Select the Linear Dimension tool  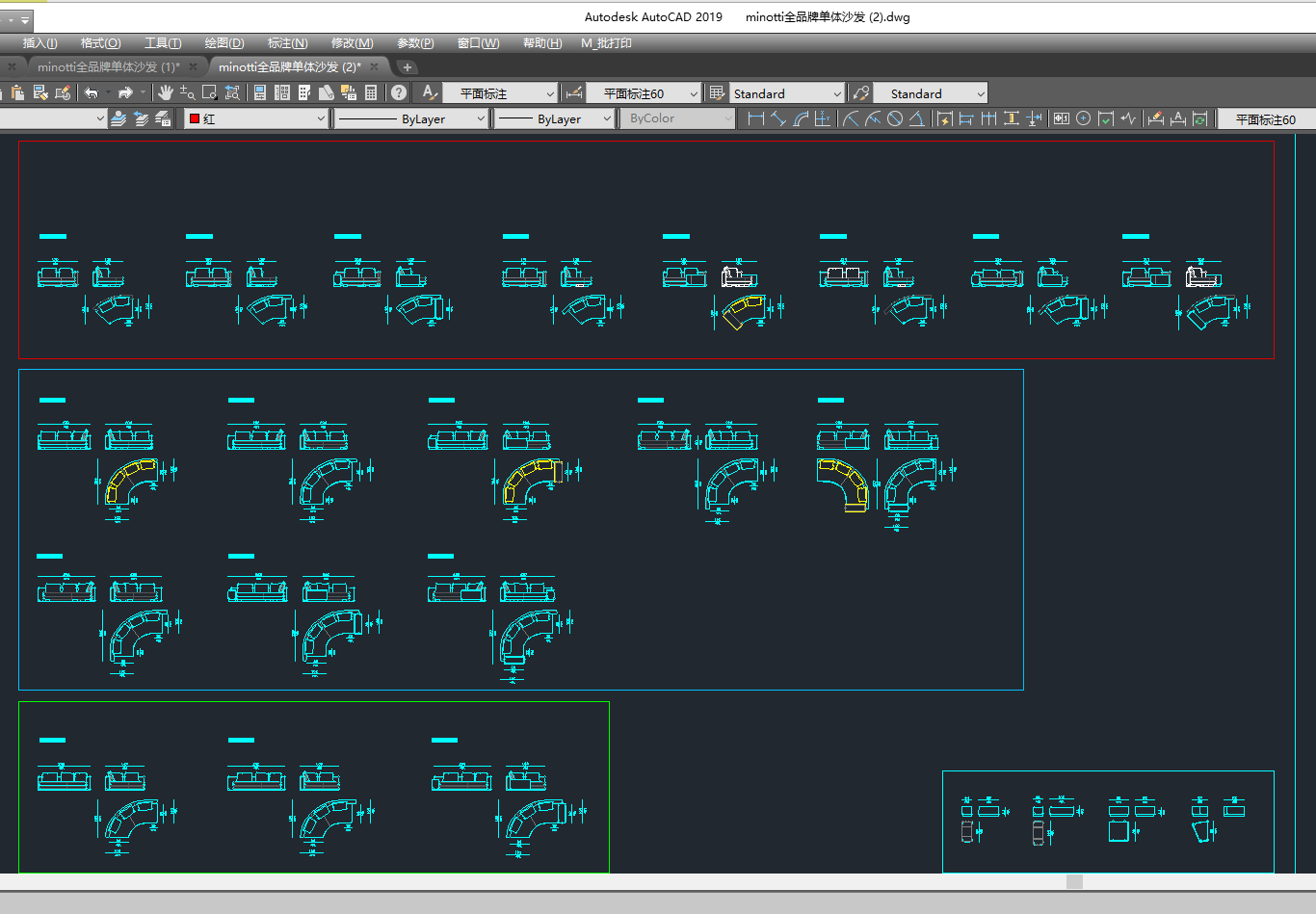[756, 118]
